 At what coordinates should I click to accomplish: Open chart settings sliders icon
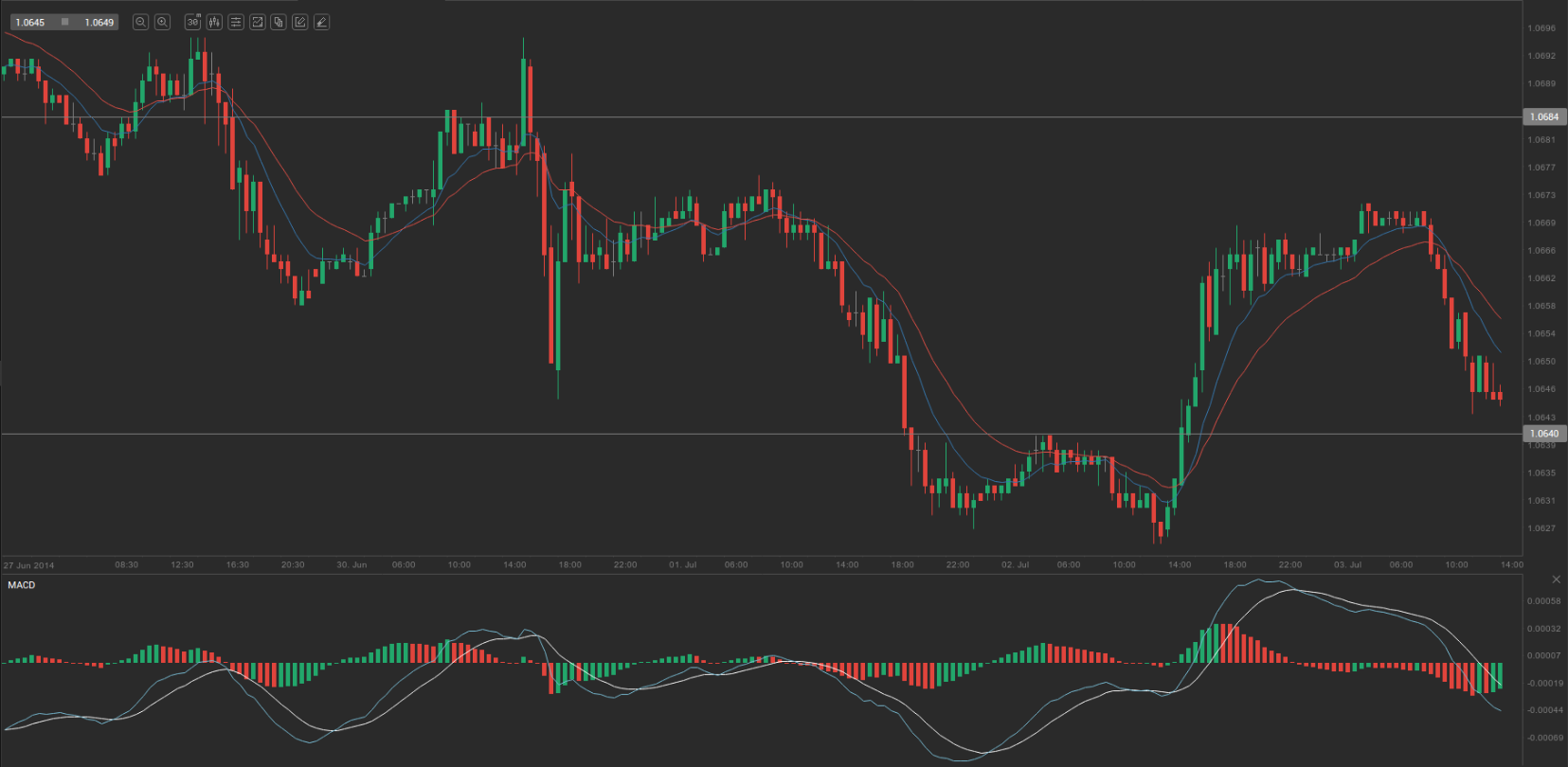pos(236,22)
